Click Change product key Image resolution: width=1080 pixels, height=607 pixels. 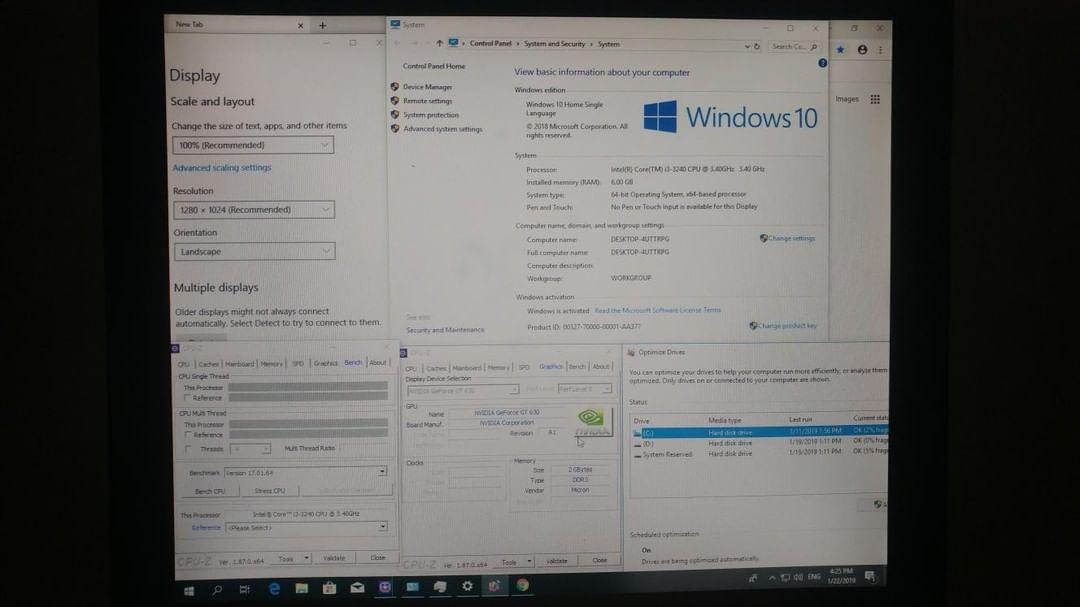(x=787, y=326)
